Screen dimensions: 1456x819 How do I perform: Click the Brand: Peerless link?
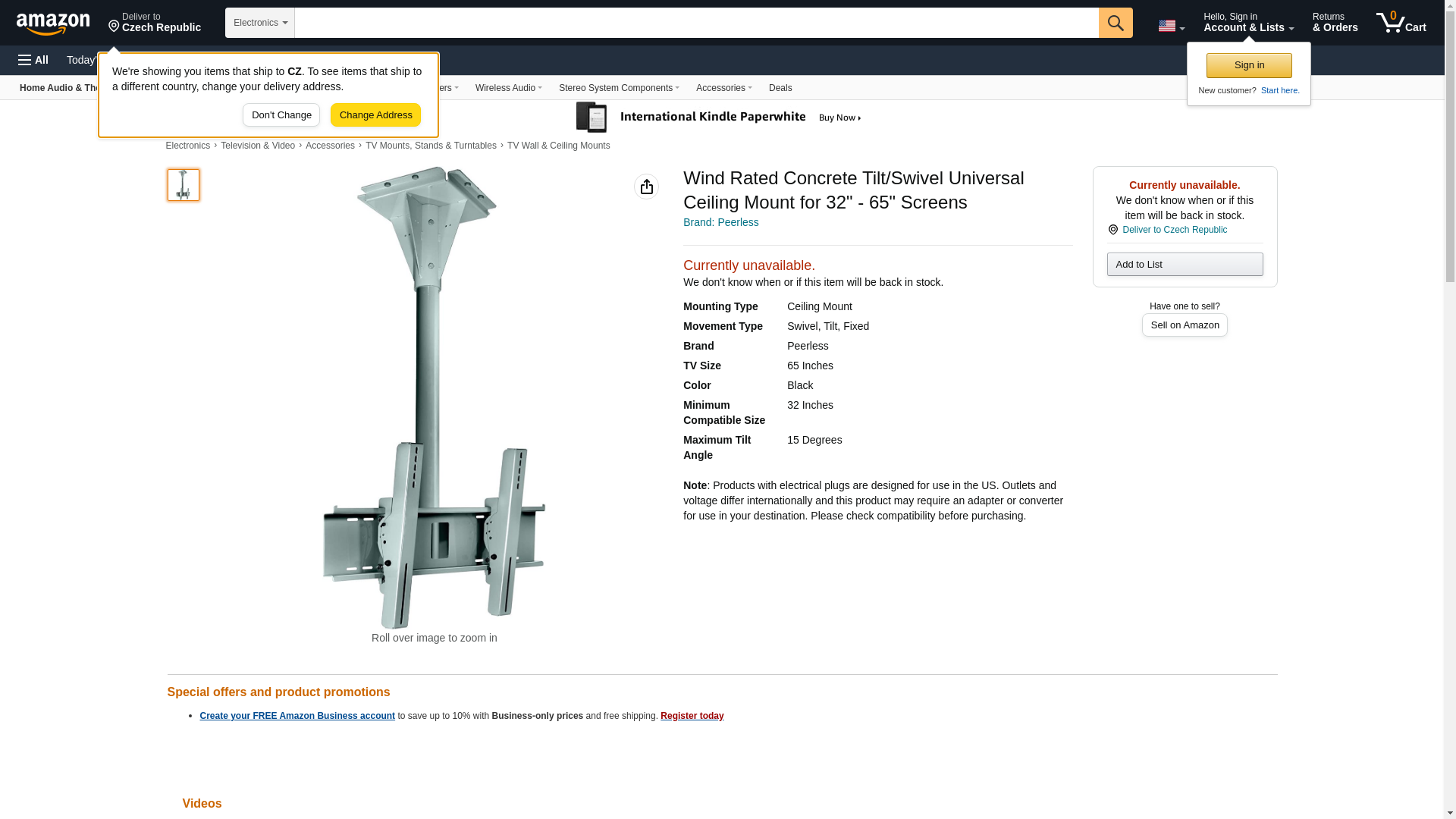720,222
